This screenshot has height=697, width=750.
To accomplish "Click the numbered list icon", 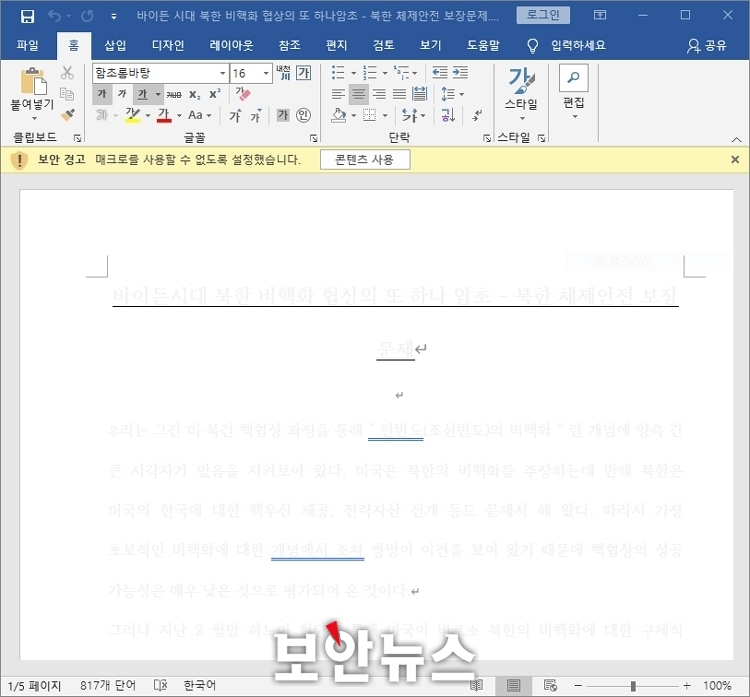I will point(370,73).
